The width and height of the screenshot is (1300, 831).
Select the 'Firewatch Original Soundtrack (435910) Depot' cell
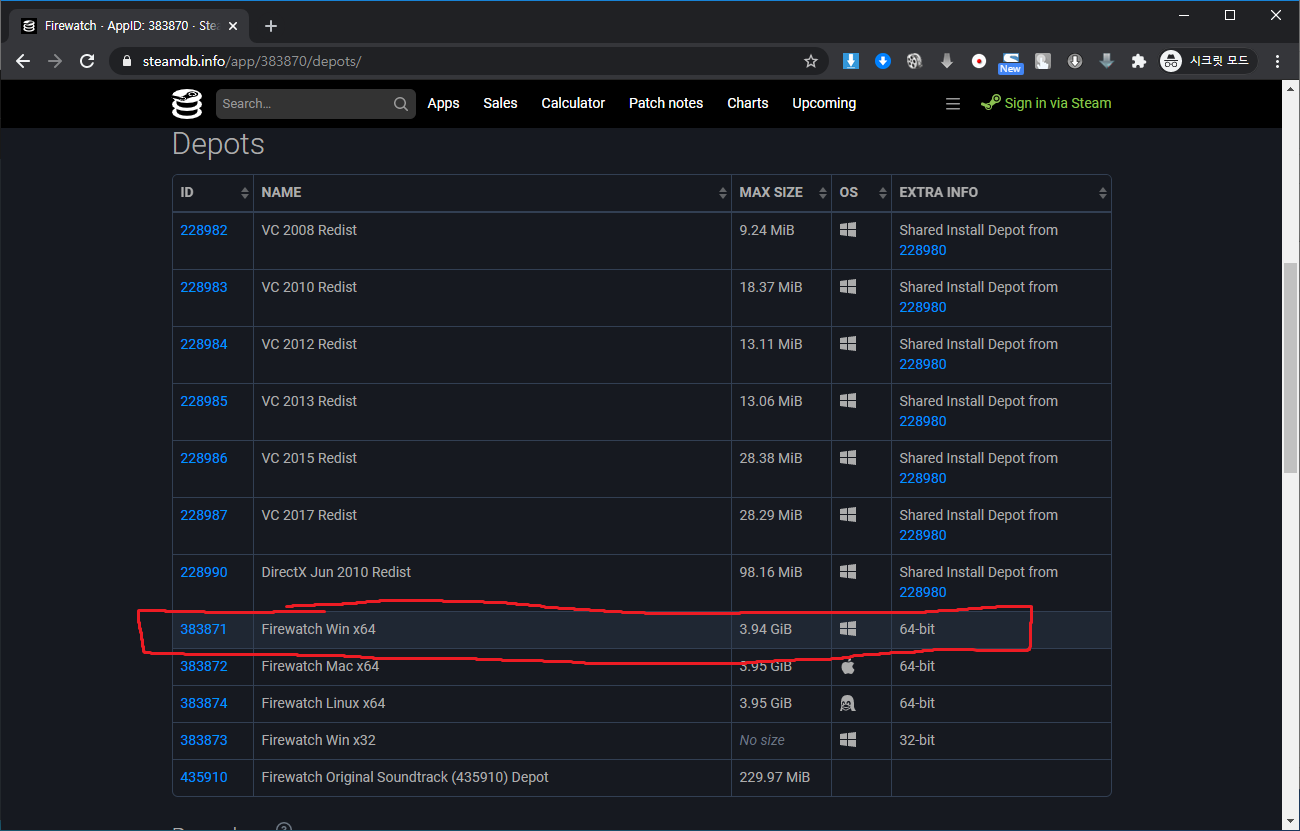[x=492, y=777]
